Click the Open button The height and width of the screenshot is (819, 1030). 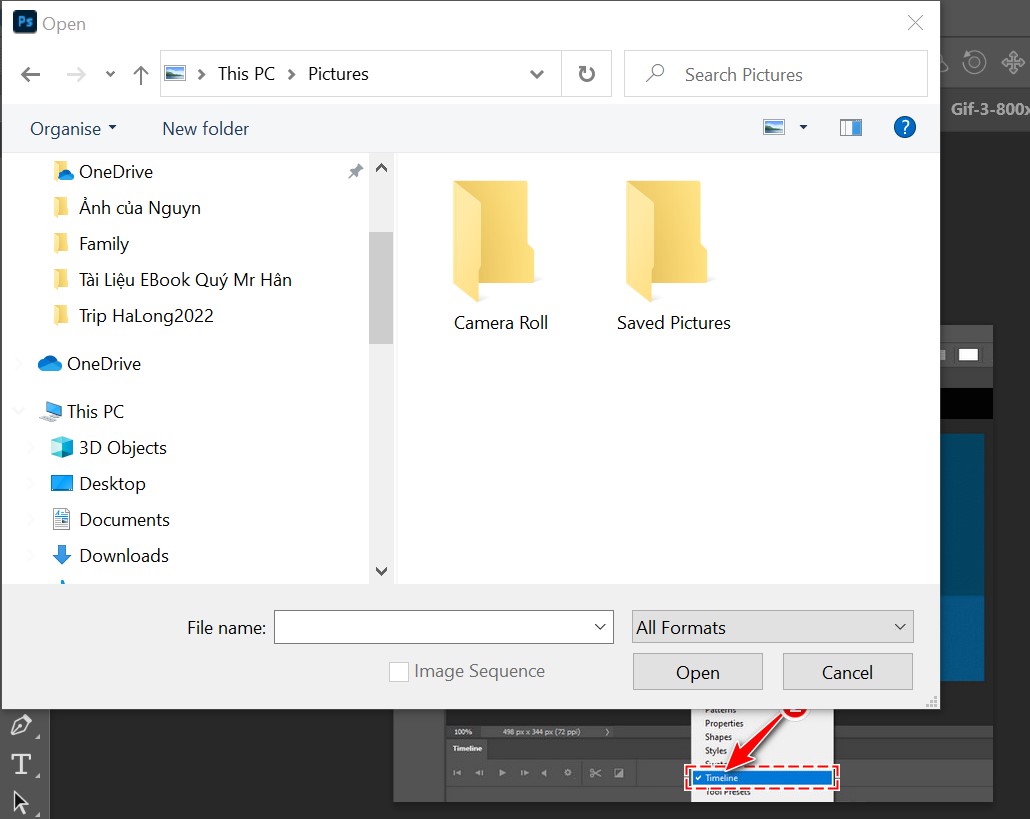(x=697, y=672)
